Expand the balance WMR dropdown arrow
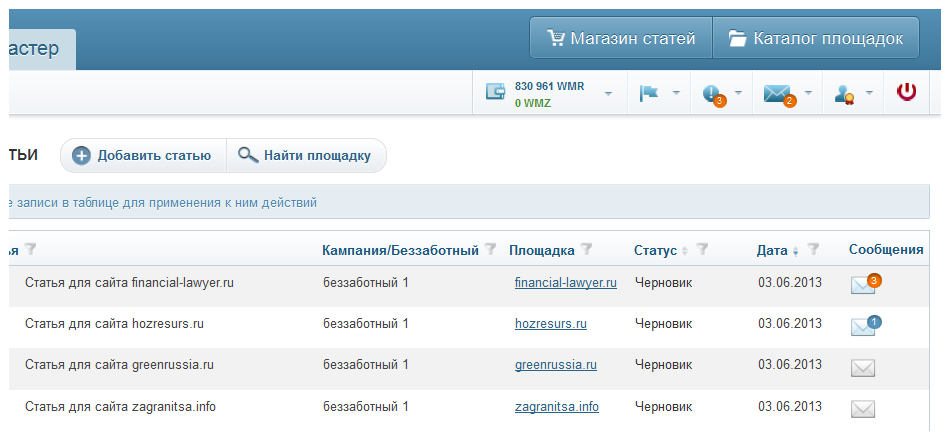The width and height of the screenshot is (950, 440). [x=608, y=94]
